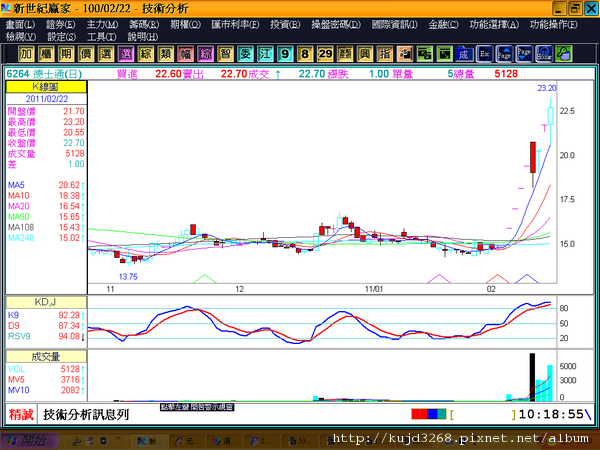Viewport: 600px width, 450px height.
Task: Click the yellow 綜 toolbar button
Action: (145, 54)
